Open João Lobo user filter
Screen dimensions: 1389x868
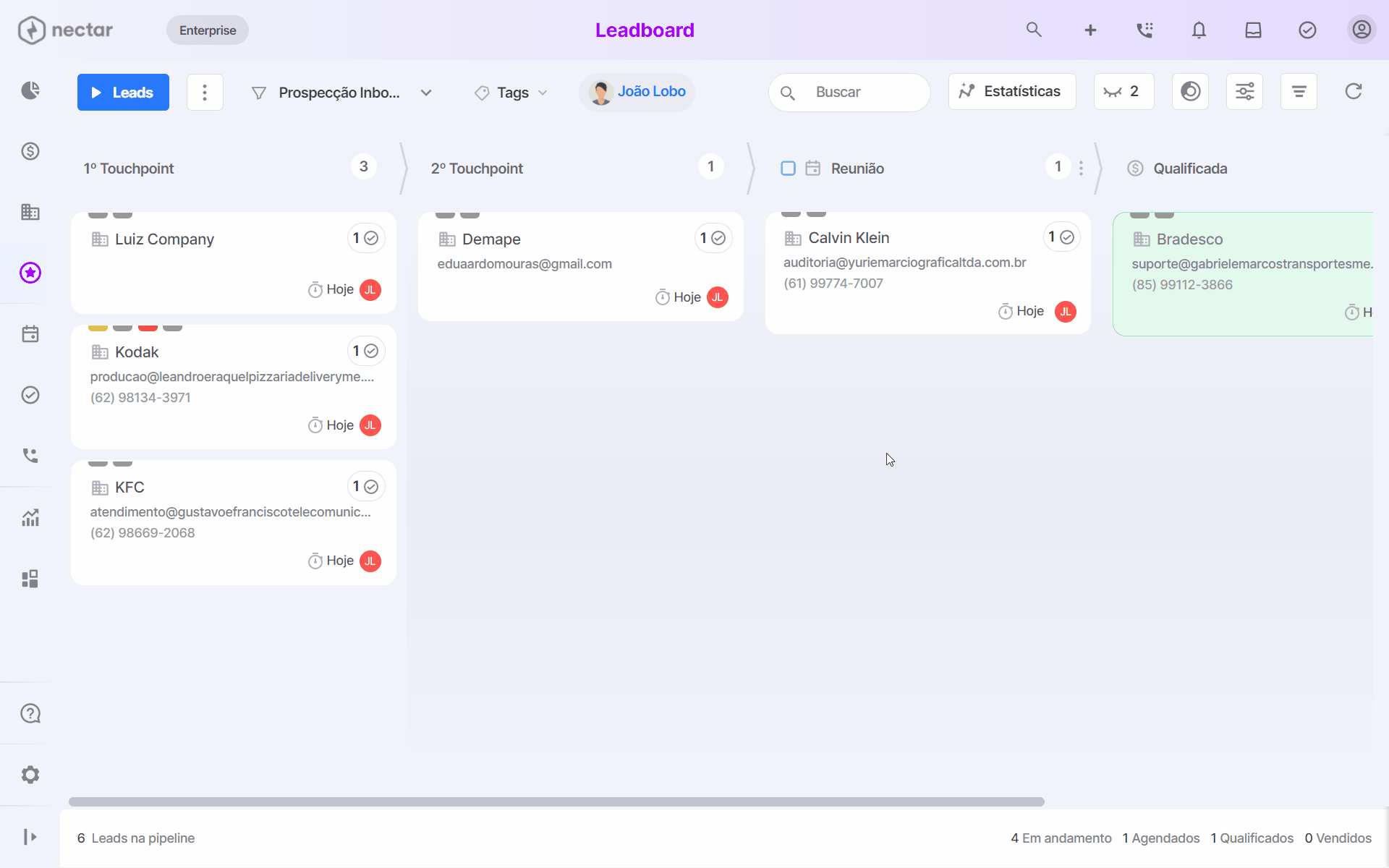pyautogui.click(x=637, y=92)
